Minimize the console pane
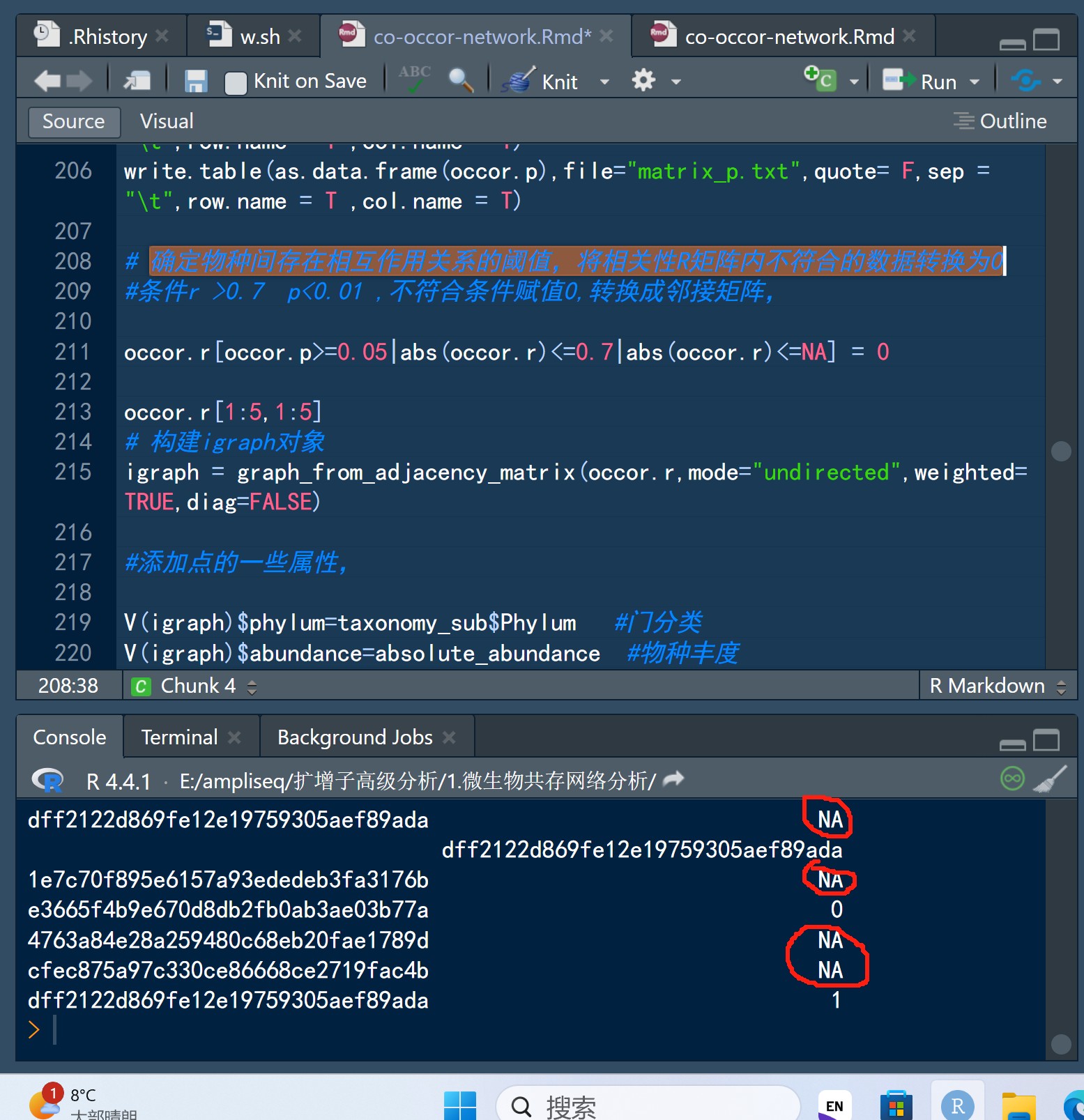 pos(1012,744)
